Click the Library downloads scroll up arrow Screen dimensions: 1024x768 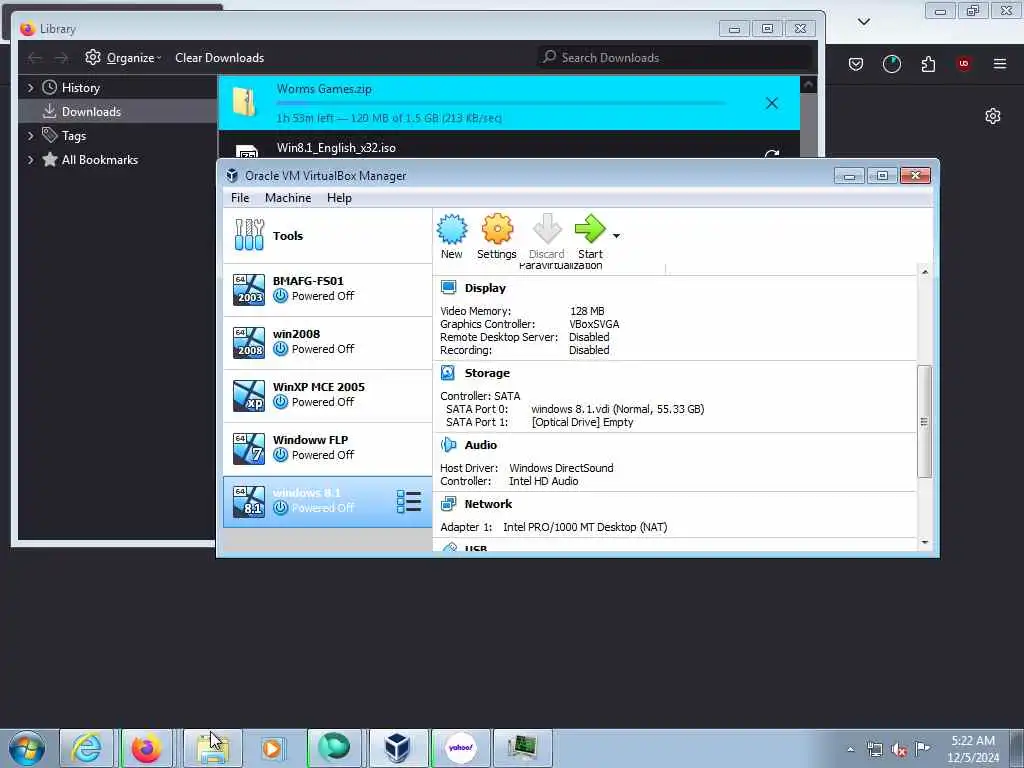[x=808, y=84]
